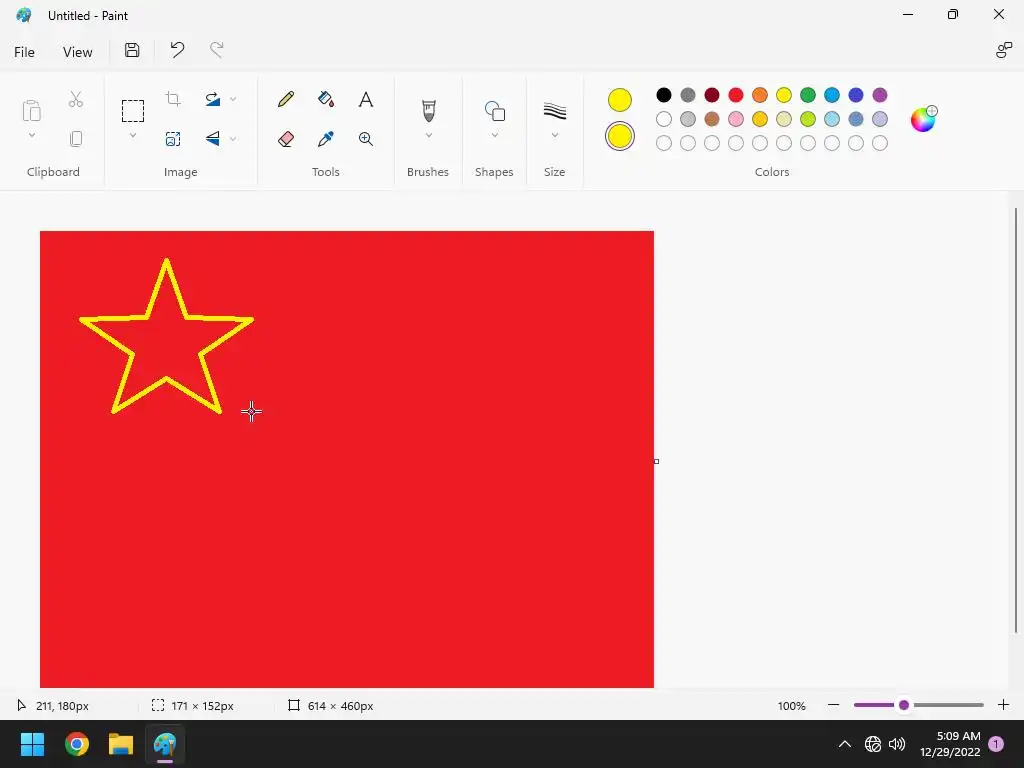Pick the green color swatch

pos(808,95)
